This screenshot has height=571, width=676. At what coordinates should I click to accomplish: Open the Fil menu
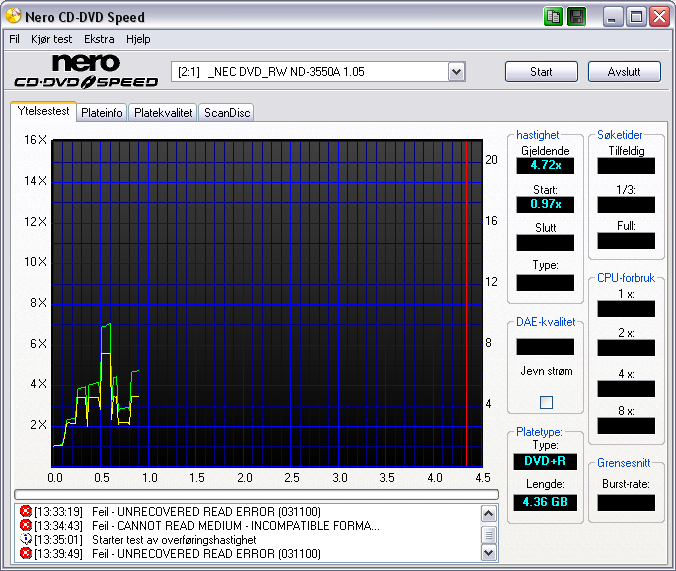(14, 39)
